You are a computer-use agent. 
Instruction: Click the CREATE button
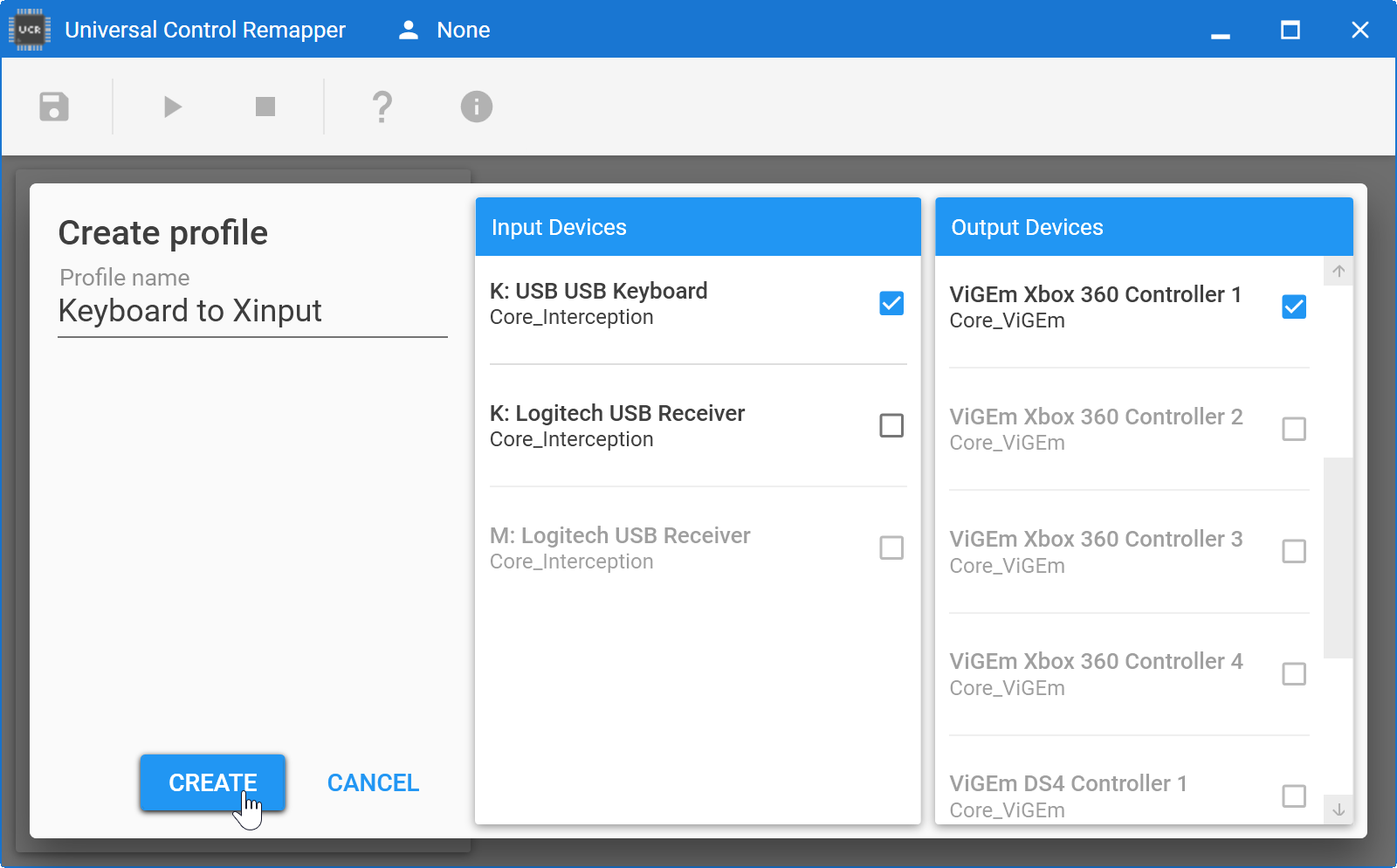click(212, 782)
